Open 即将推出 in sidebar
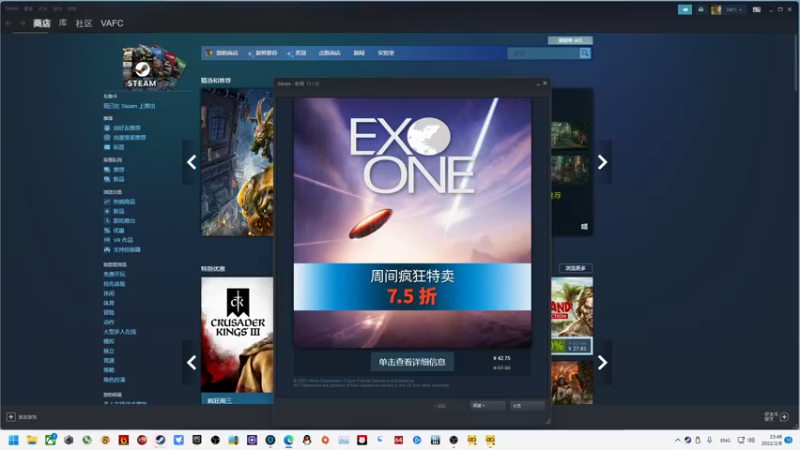The image size is (800, 450). pos(124,220)
